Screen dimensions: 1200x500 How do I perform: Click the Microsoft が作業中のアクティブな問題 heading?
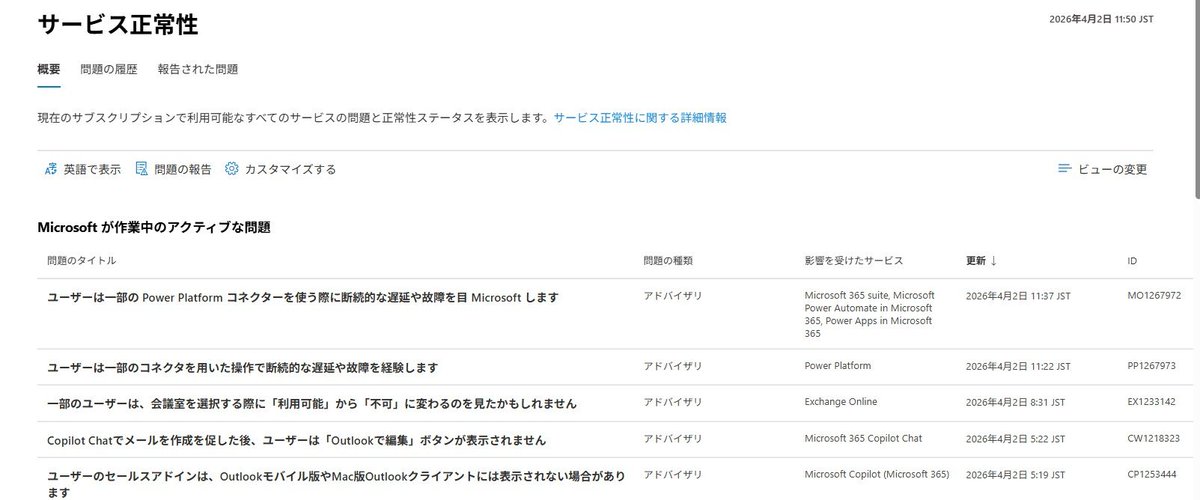(154, 227)
